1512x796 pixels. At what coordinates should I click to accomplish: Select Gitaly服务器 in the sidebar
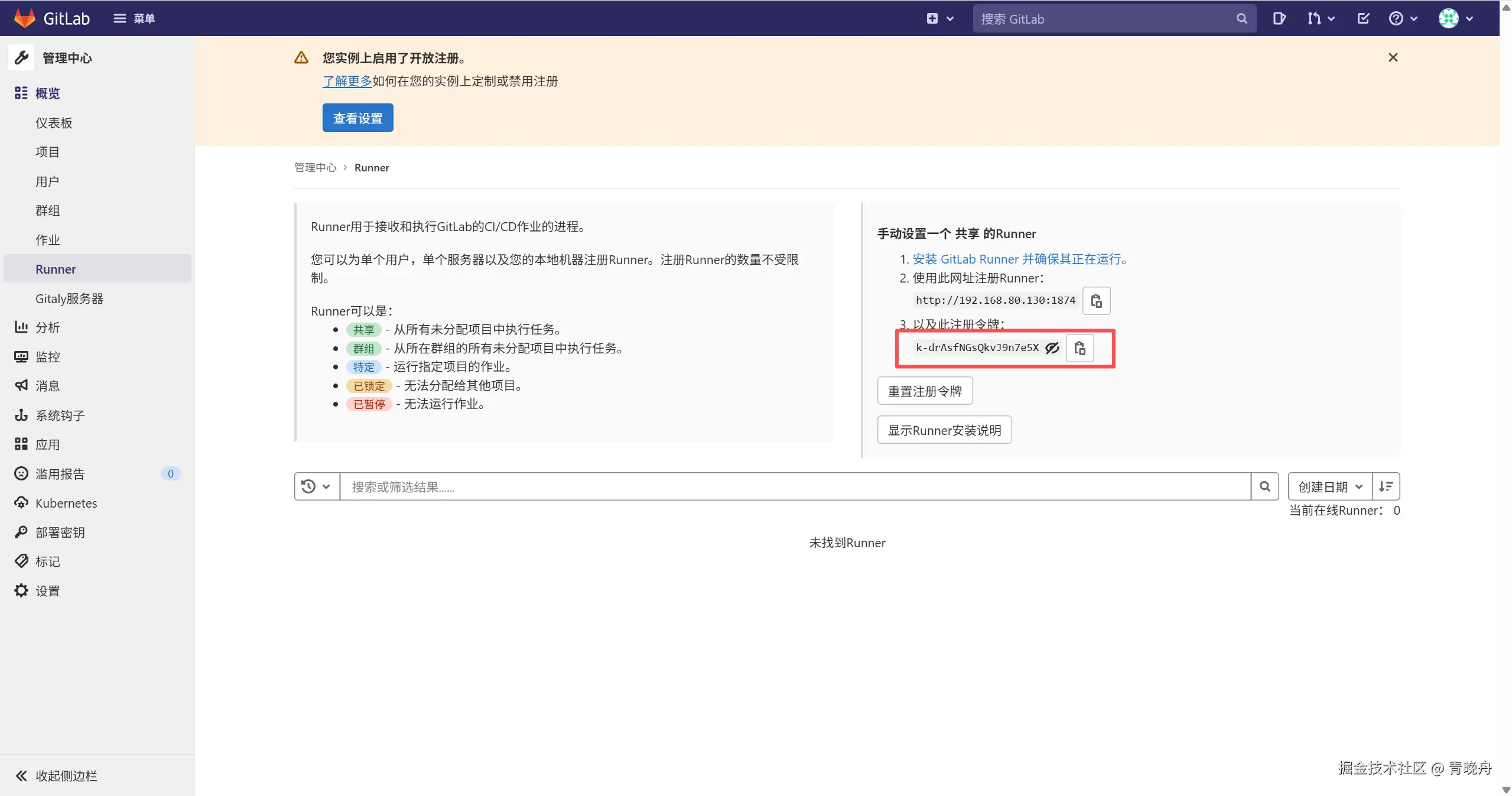[69, 298]
